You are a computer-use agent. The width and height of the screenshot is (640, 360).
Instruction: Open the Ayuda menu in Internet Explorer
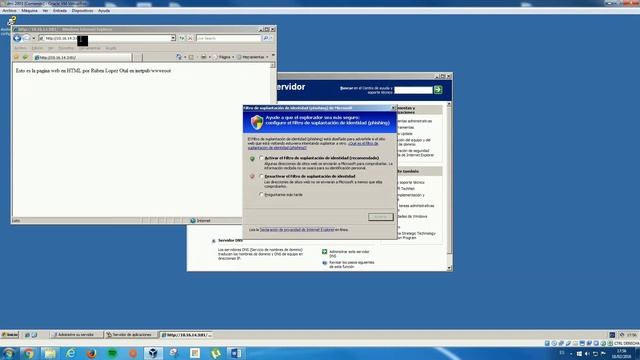click(111, 48)
